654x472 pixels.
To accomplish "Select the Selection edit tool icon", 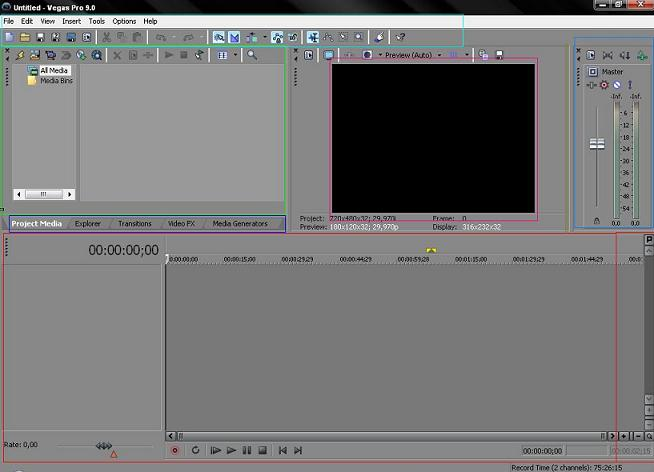I will pos(343,37).
